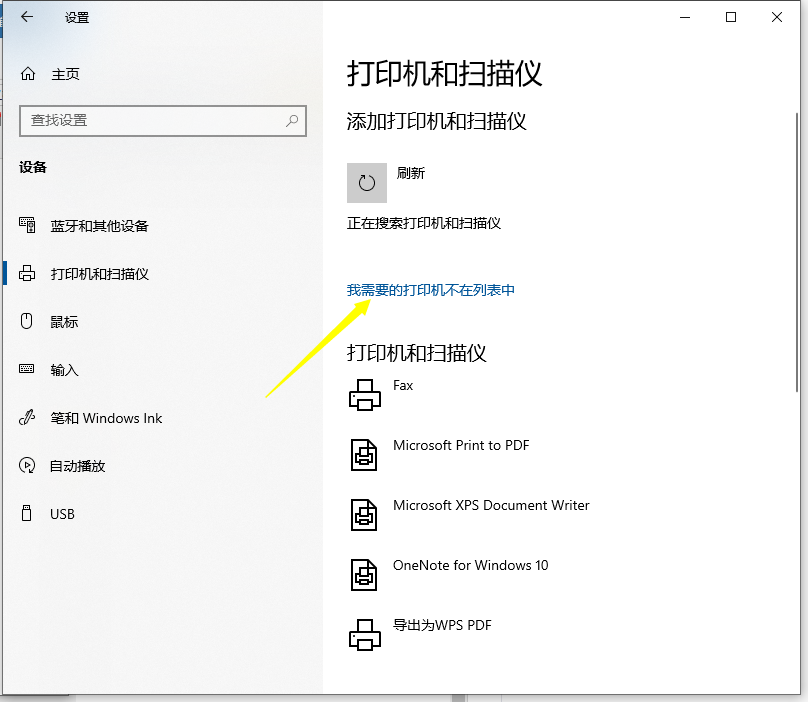This screenshot has height=702, width=808.
Task: Click the mouse icon in the sidebar
Action: [26, 321]
